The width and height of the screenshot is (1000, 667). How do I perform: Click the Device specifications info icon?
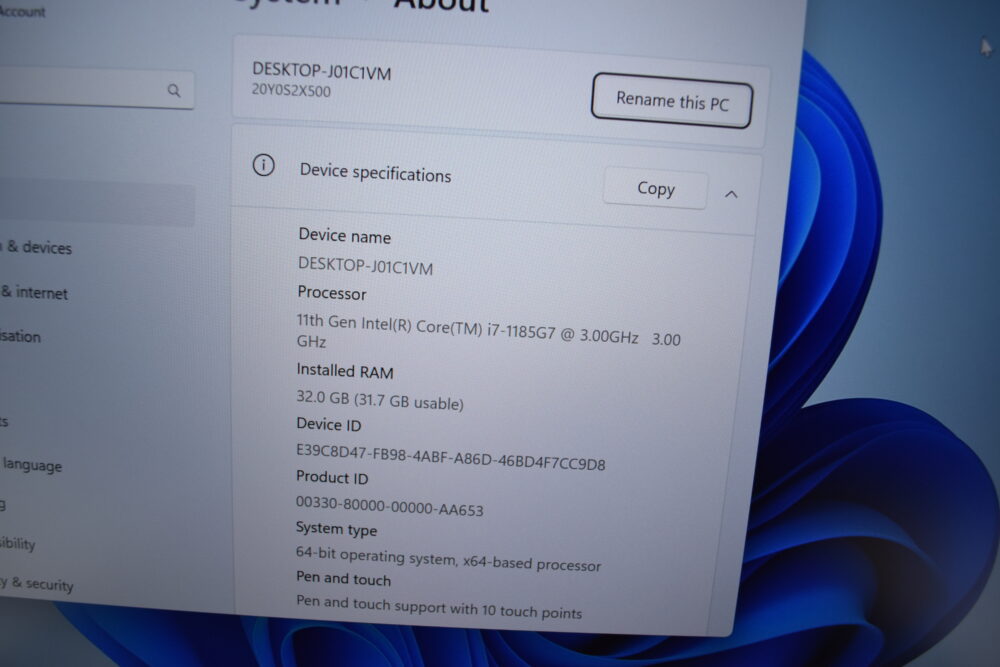263,165
